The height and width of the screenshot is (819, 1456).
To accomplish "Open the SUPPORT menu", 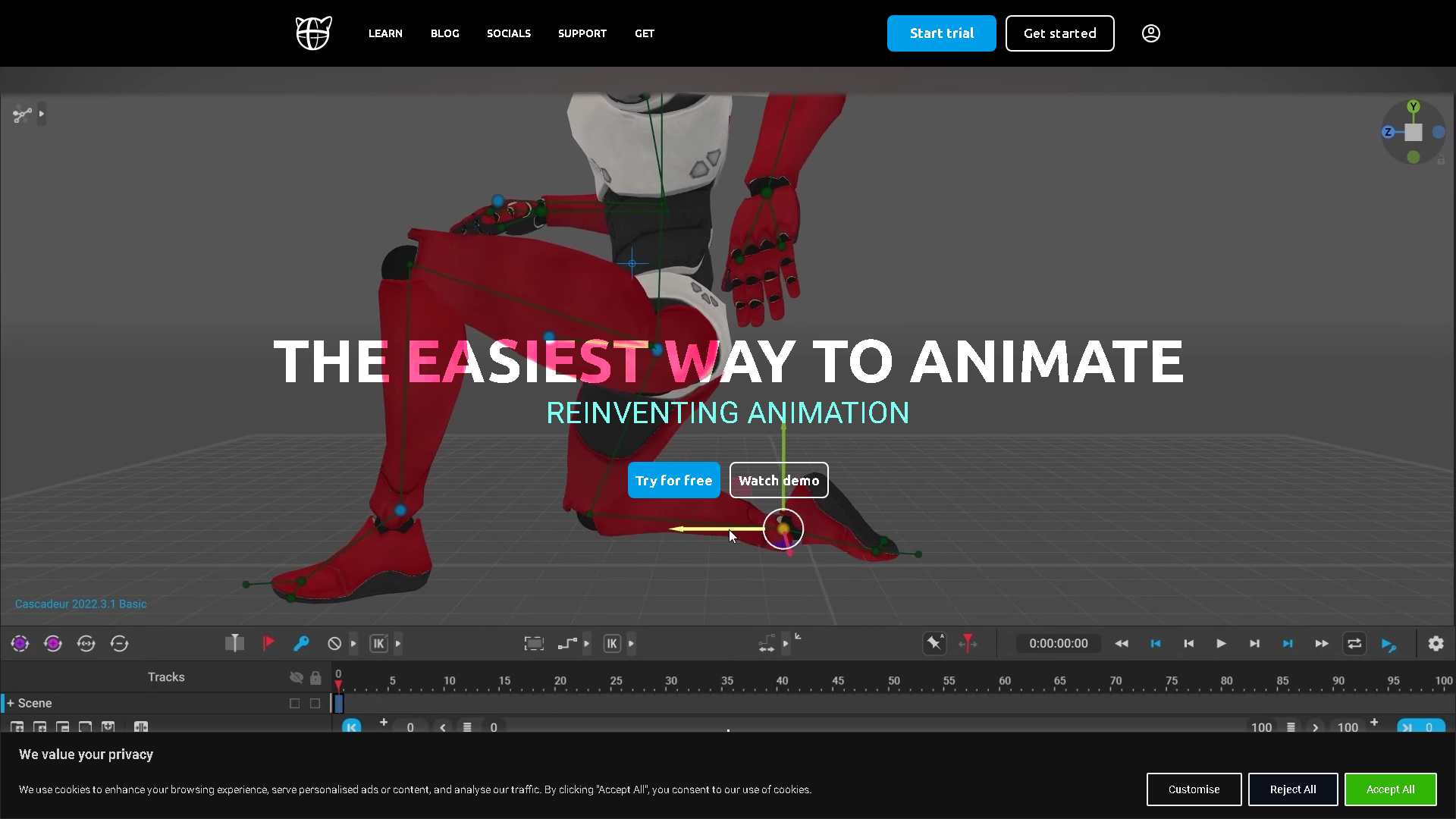I will [582, 33].
